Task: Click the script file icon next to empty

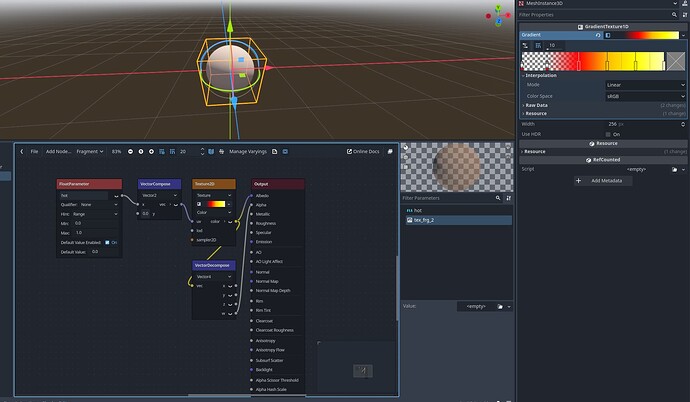Action: tap(673, 169)
